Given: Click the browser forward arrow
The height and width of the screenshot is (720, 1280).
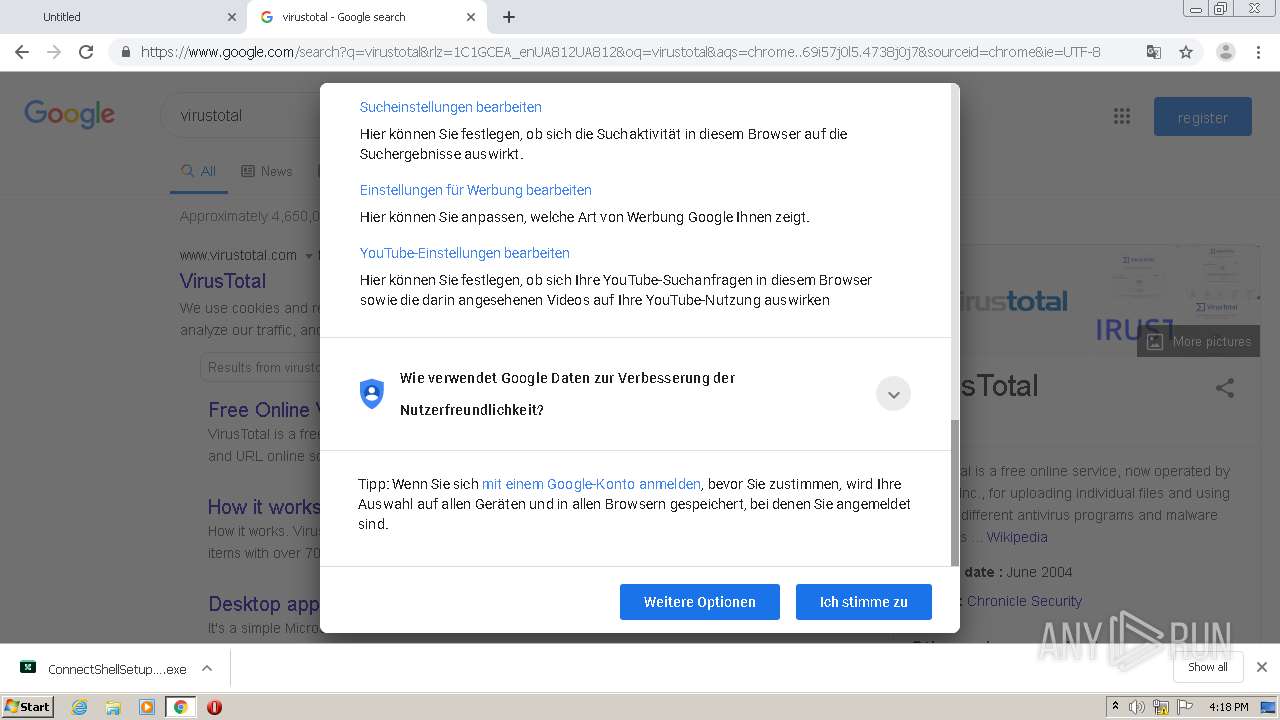Looking at the screenshot, I should [x=54, y=52].
